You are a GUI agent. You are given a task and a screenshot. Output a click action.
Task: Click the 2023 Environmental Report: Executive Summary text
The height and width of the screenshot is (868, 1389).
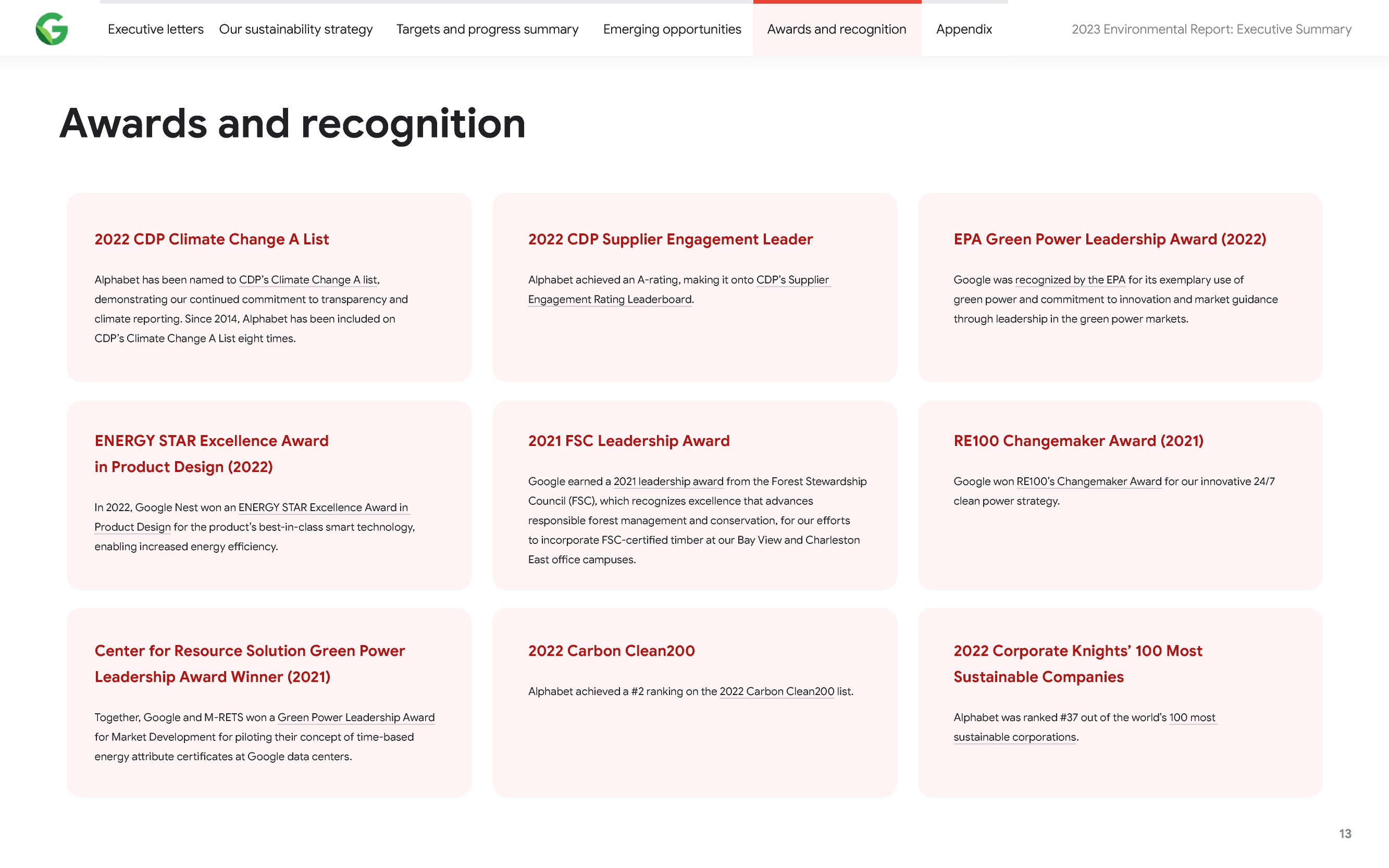1211,29
